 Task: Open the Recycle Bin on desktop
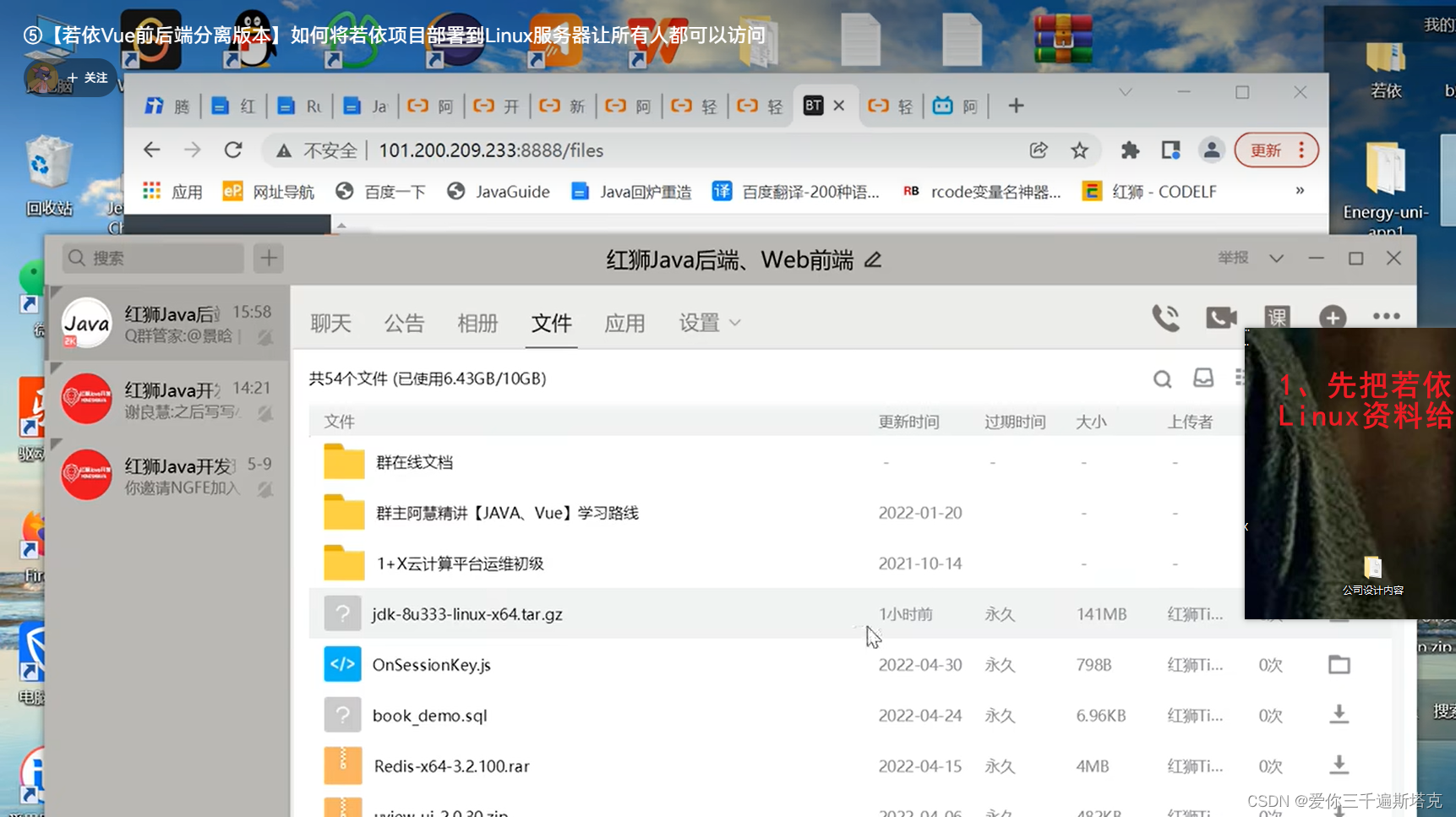pos(49,176)
